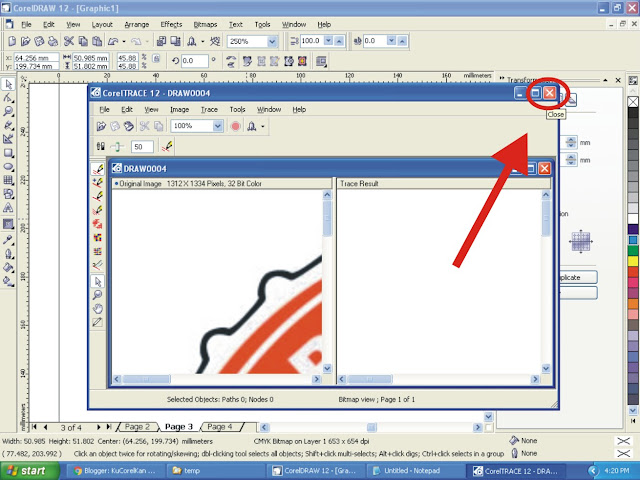Screen dimensions: 640x480
Task: Open Effects menu in CorelDRAW
Action: (x=171, y=24)
